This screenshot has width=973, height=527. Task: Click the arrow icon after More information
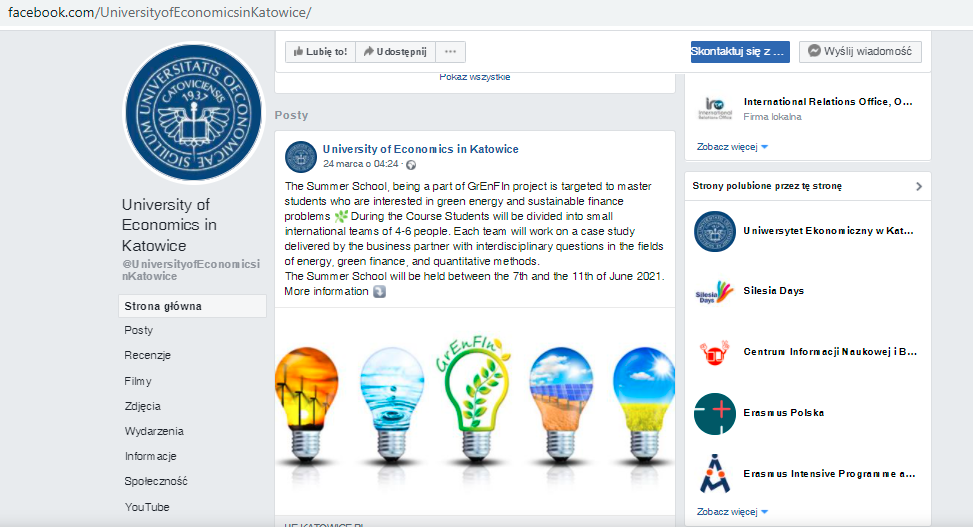click(x=379, y=291)
